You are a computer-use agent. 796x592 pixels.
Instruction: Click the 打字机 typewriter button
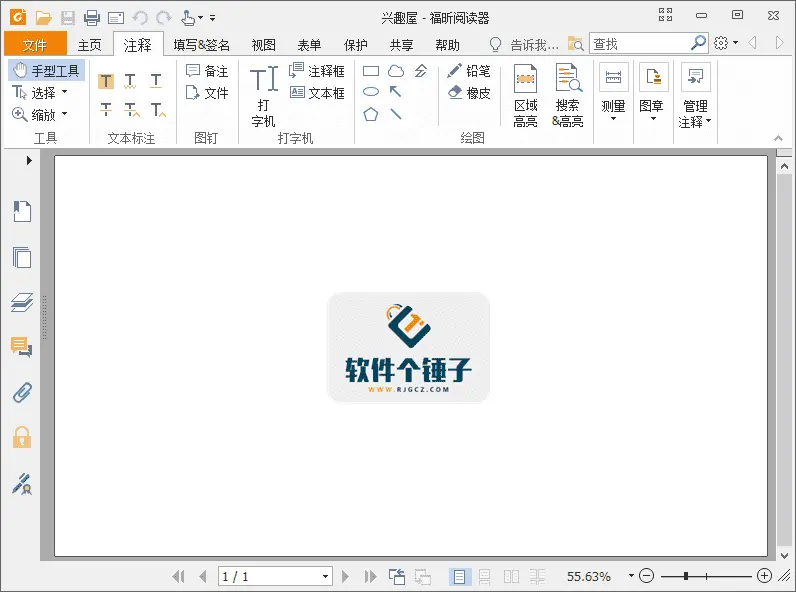click(264, 95)
